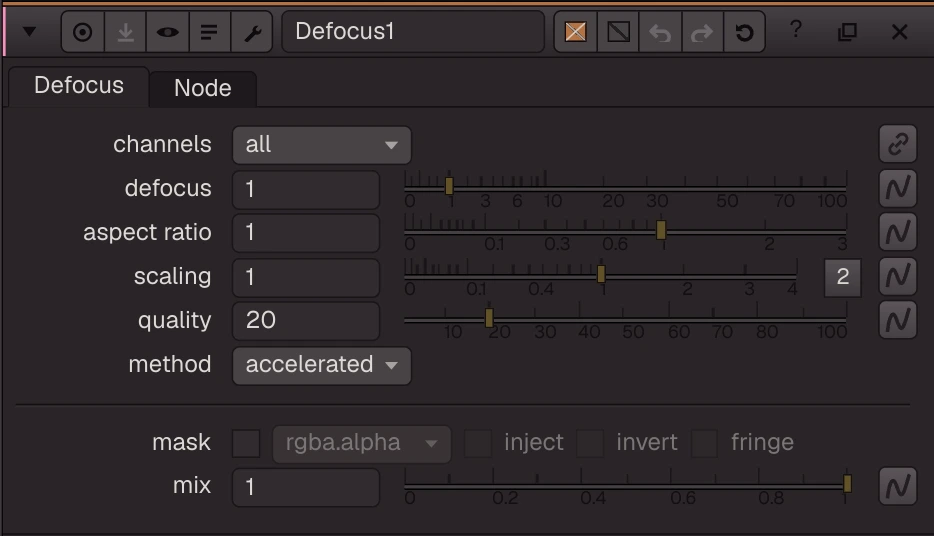This screenshot has height=536, width=934.
Task: Click the revert circular arrow icon
Action: click(x=744, y=32)
